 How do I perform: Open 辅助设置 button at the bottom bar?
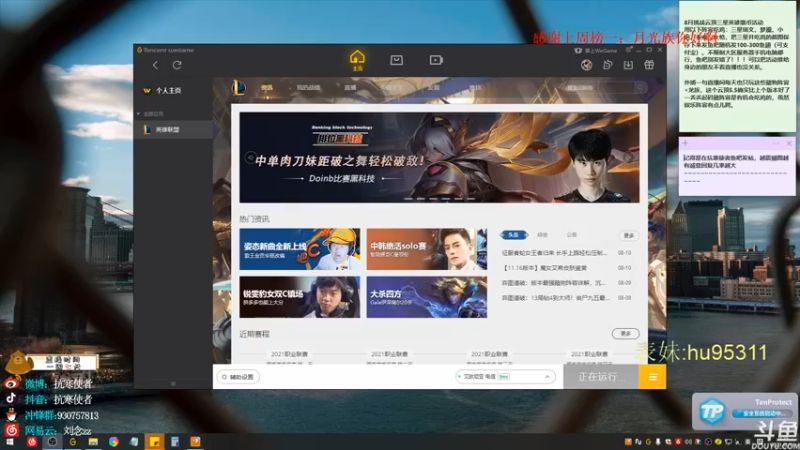(238, 377)
